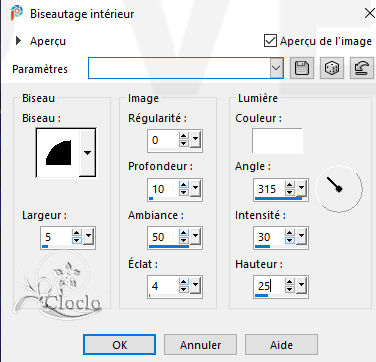Open the Biseau bevel shape picker arrow

(x=87, y=153)
